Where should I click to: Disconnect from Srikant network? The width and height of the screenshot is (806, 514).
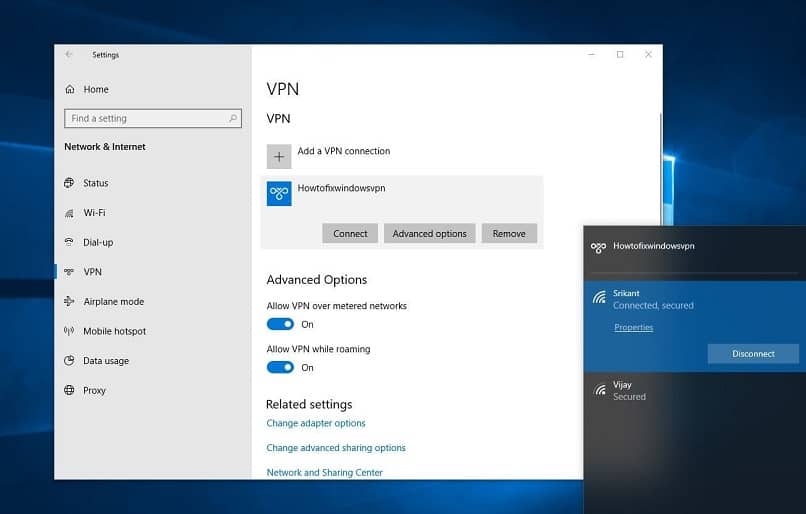click(x=753, y=353)
